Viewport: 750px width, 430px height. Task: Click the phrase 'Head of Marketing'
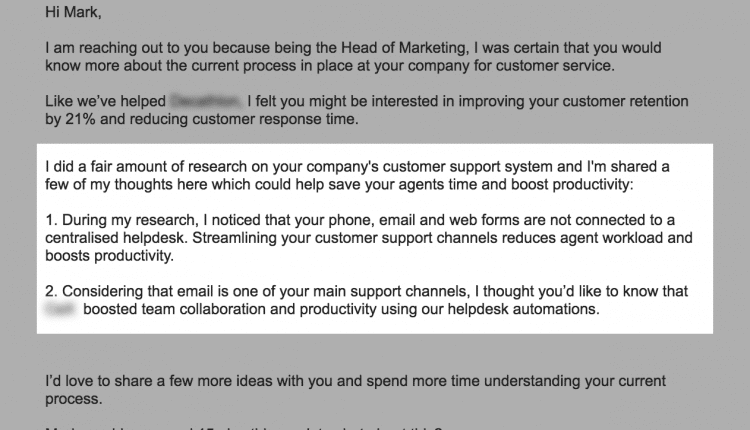pyautogui.click(x=403, y=48)
